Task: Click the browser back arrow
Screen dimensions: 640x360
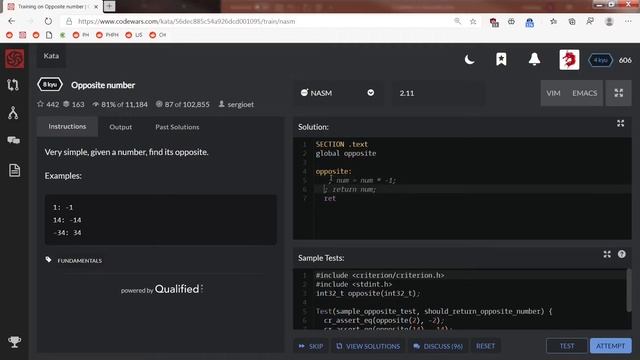Action: tap(11, 21)
